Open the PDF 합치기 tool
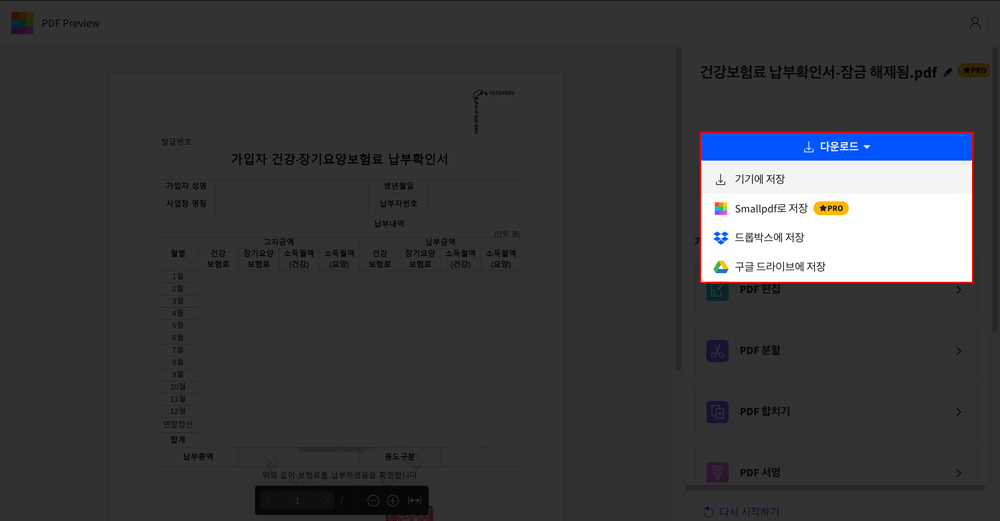This screenshot has height=521, width=1000. point(836,412)
